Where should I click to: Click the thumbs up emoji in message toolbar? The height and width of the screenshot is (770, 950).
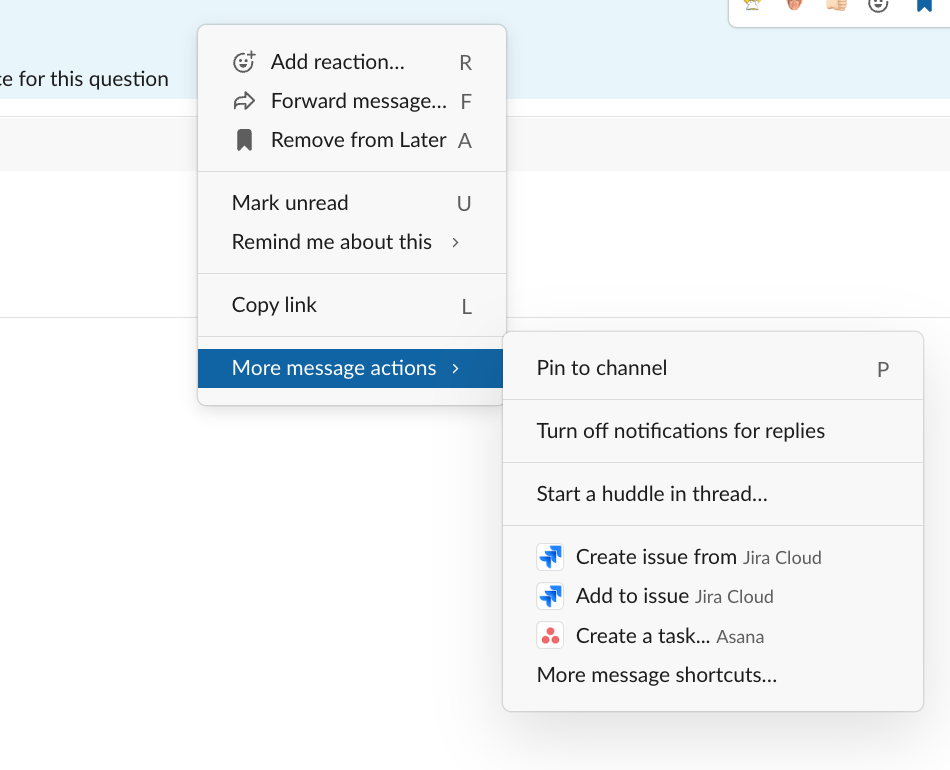tap(836, 5)
